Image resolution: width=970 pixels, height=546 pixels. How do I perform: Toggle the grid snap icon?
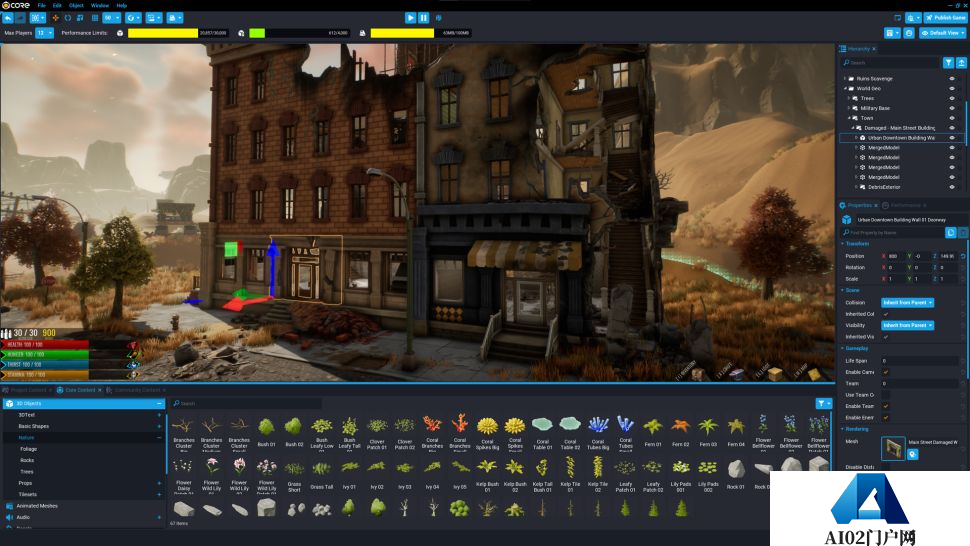click(x=95, y=18)
